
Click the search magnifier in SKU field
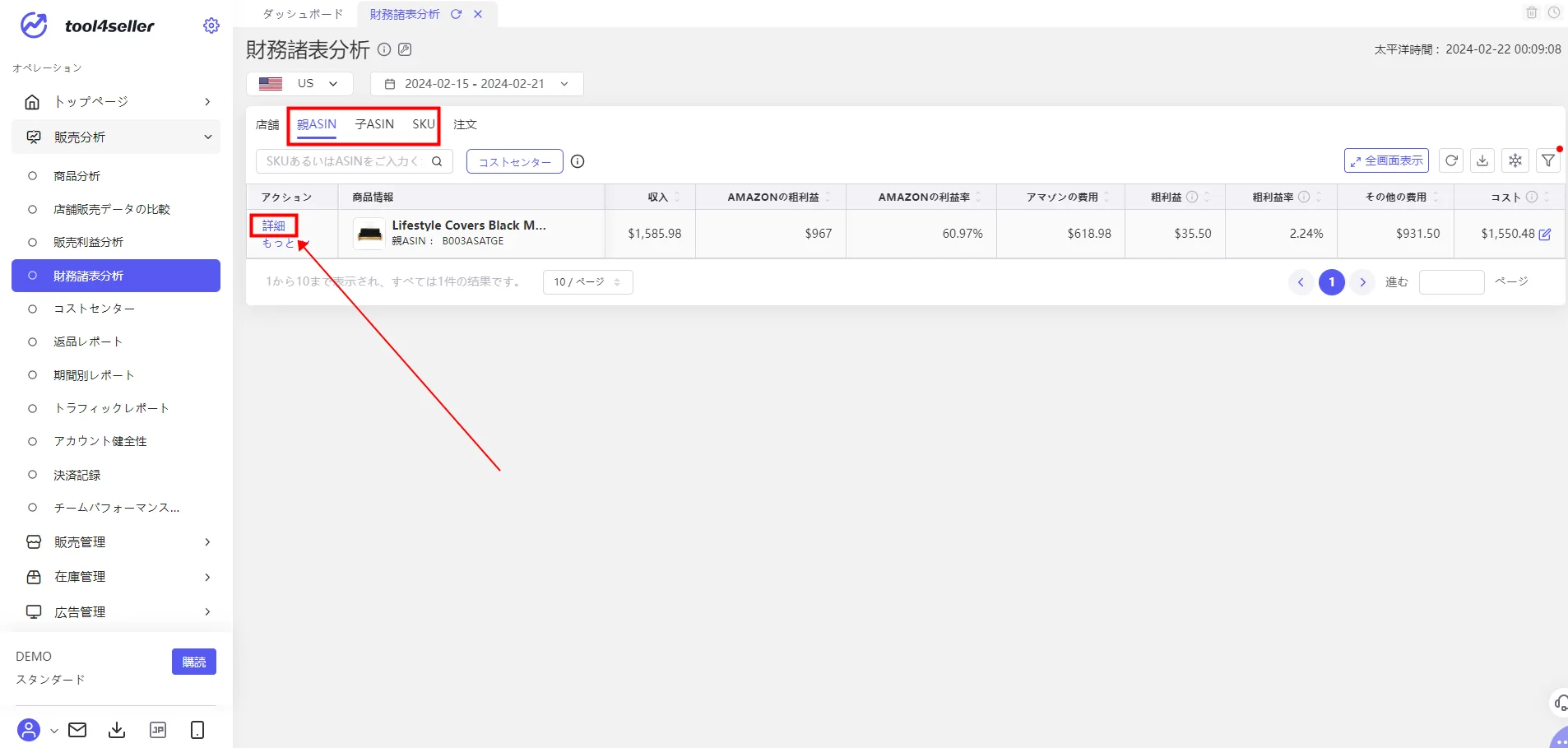pos(437,161)
